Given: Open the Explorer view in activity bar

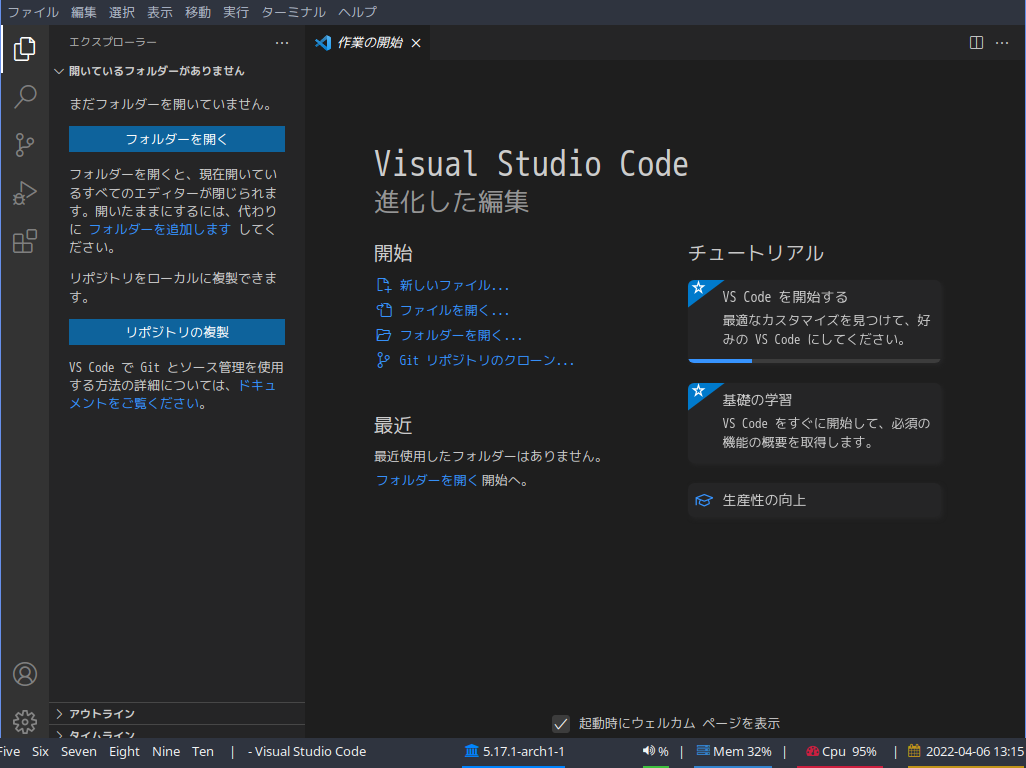Looking at the screenshot, I should point(25,48).
